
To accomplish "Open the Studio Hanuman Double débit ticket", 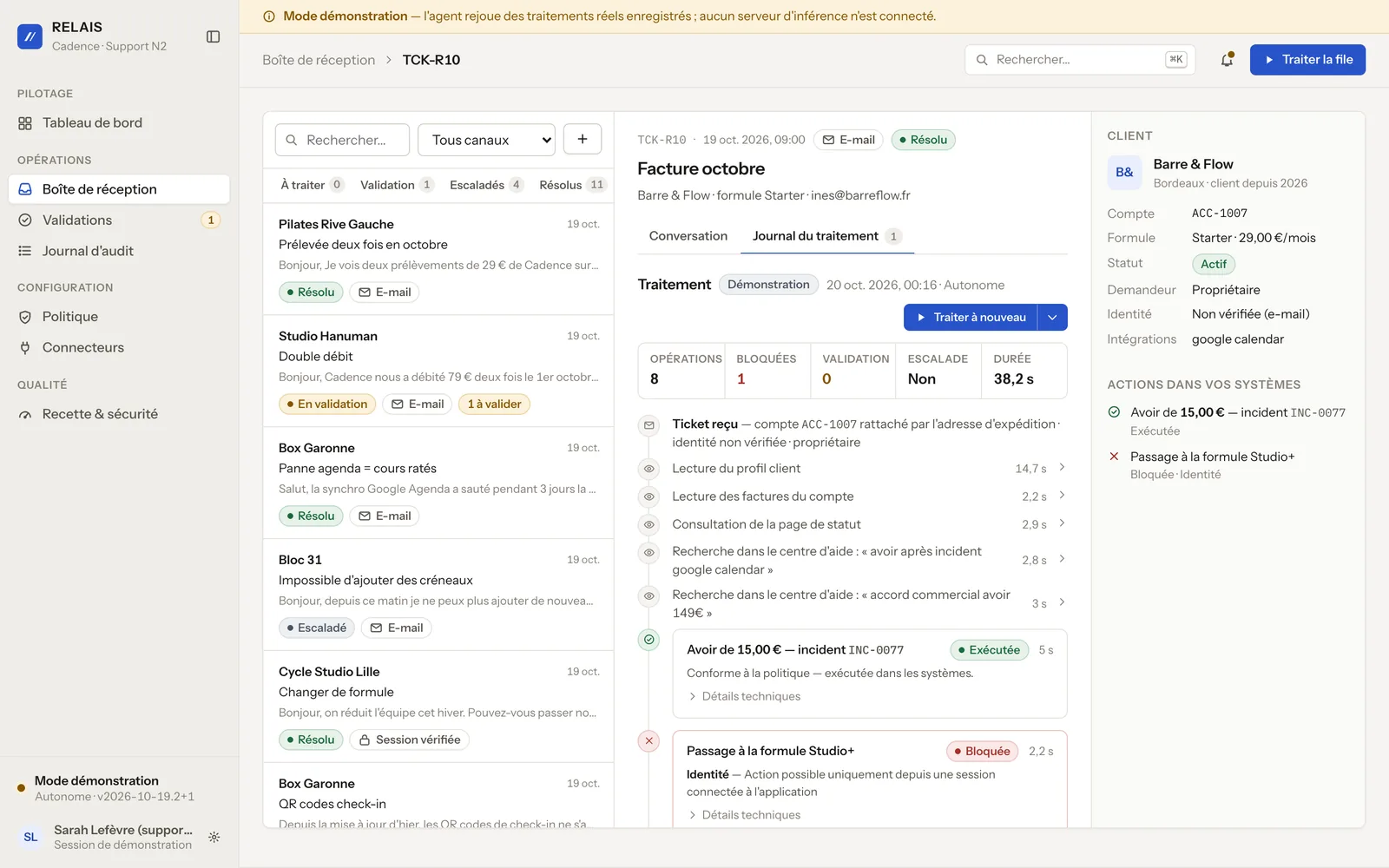I will click(438, 371).
